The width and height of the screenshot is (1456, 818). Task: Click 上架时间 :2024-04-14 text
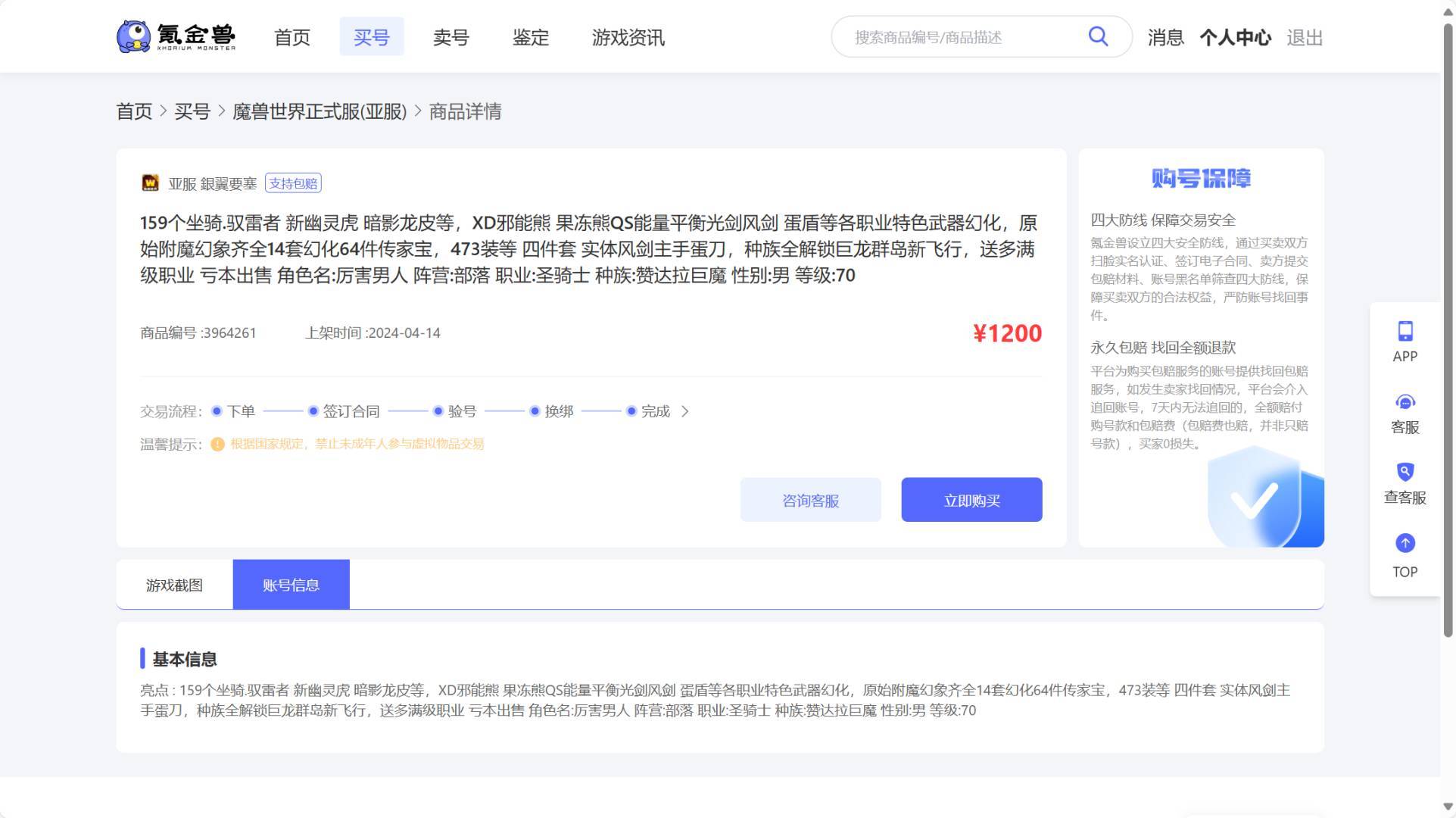tap(373, 333)
